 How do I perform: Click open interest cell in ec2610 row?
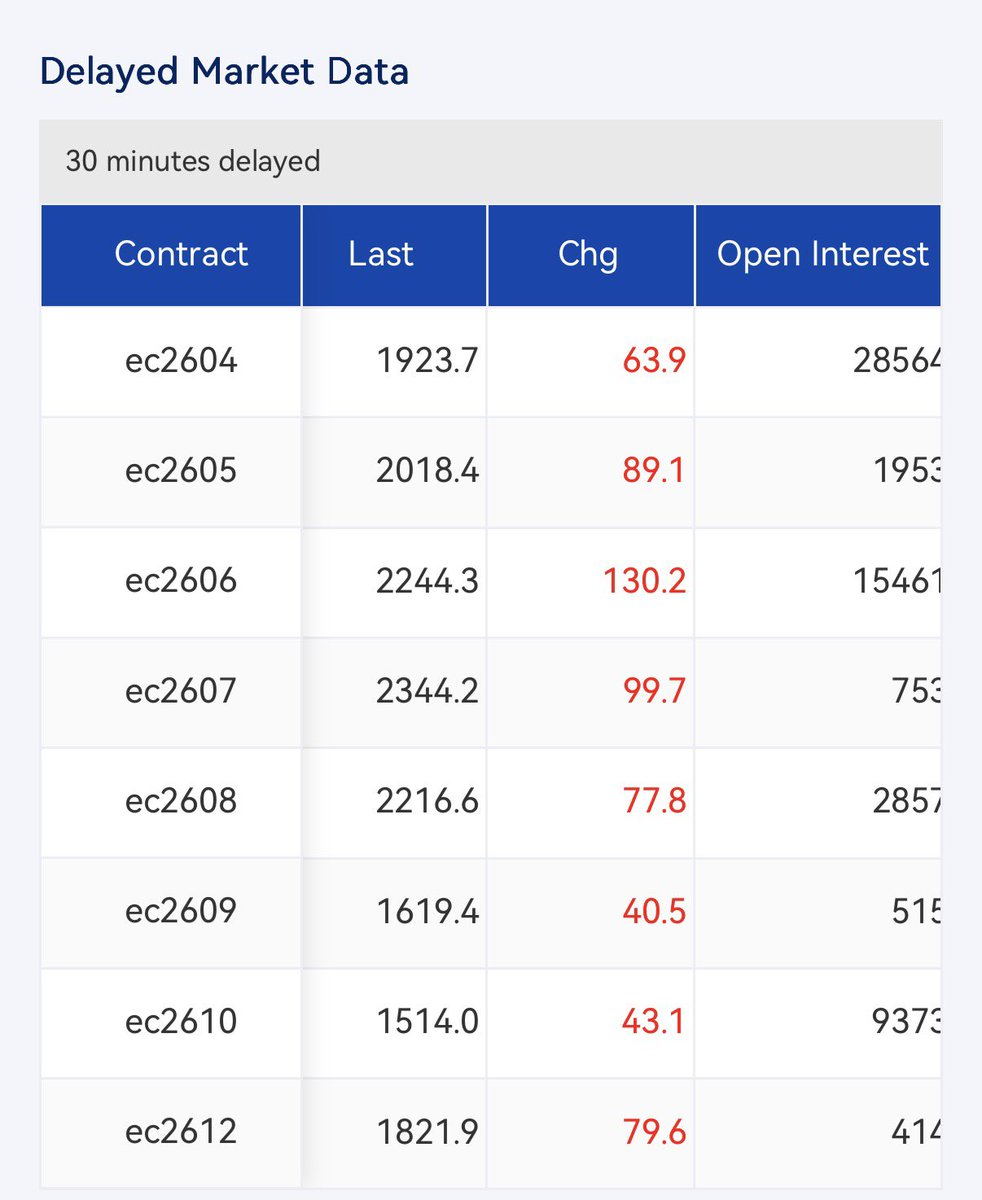(x=818, y=1022)
